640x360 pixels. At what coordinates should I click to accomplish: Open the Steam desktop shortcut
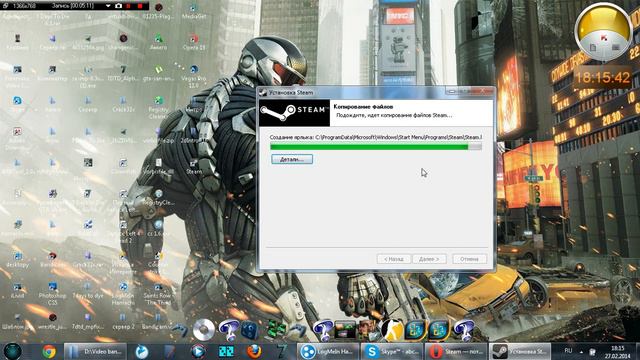(194, 167)
